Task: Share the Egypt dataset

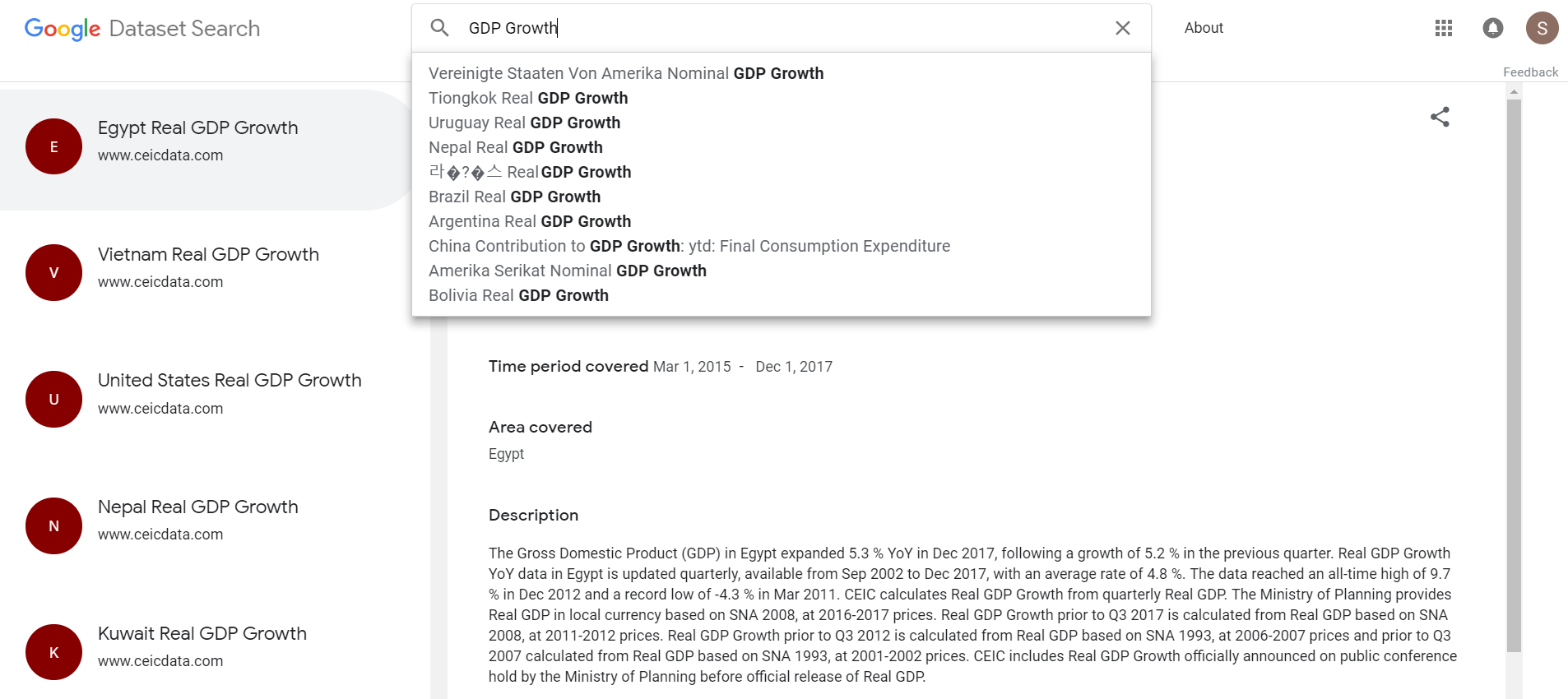Action: [1440, 117]
